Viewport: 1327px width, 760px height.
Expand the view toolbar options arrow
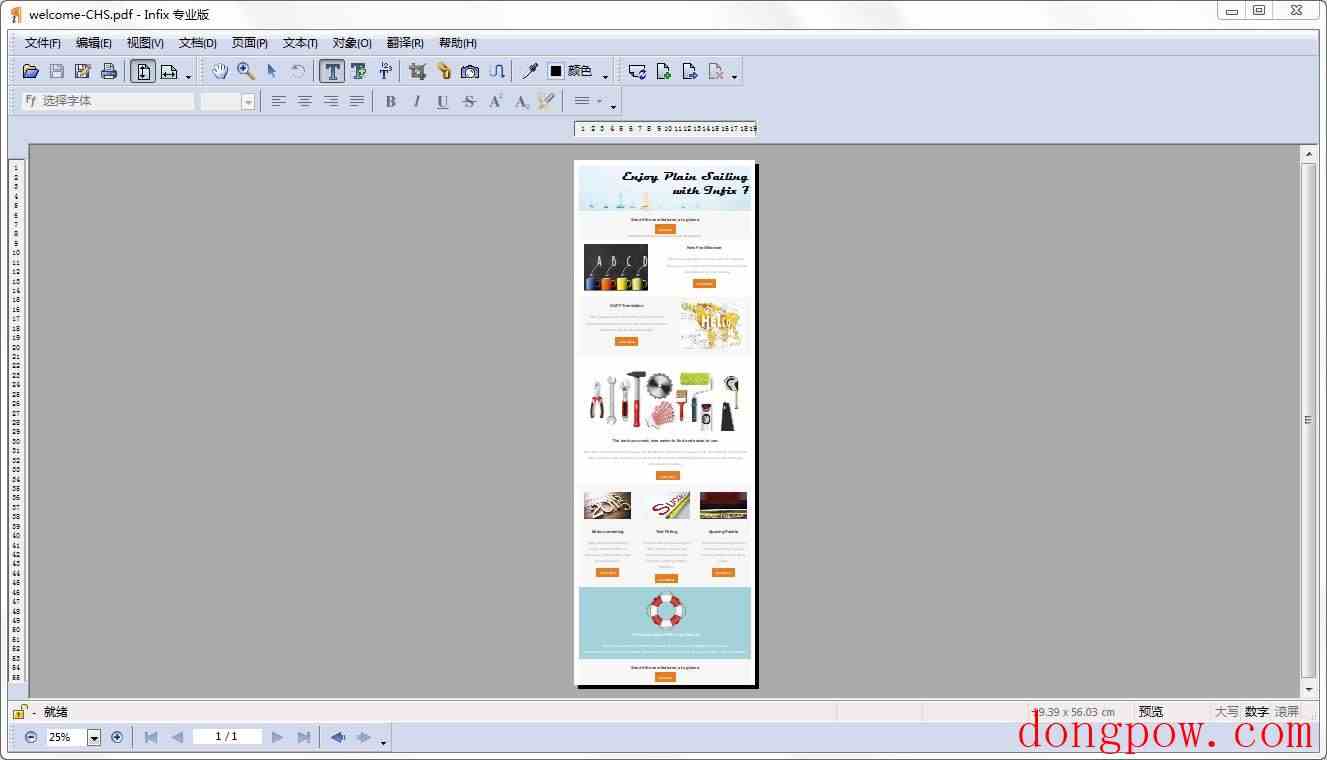[x=188, y=76]
